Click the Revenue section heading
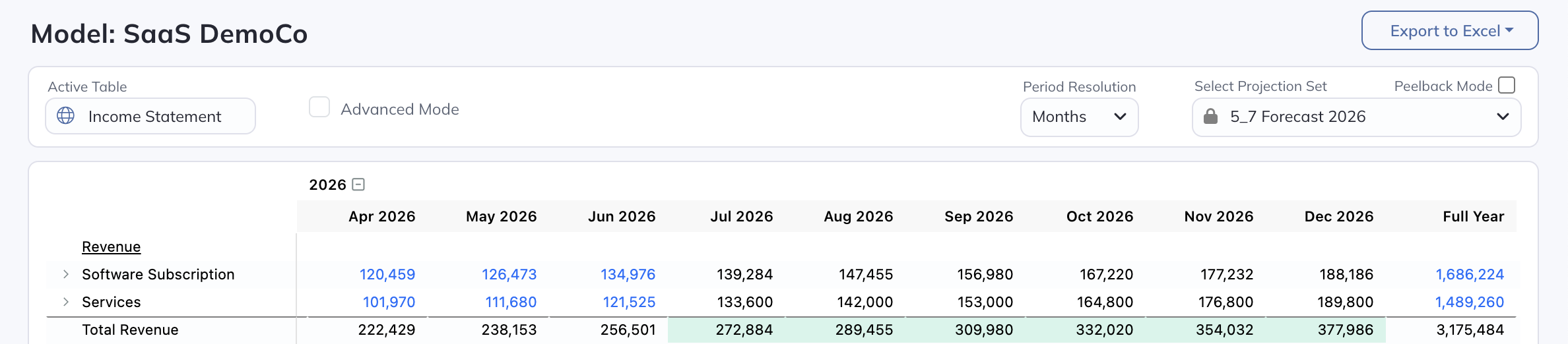The image size is (1568, 344). tap(111, 246)
